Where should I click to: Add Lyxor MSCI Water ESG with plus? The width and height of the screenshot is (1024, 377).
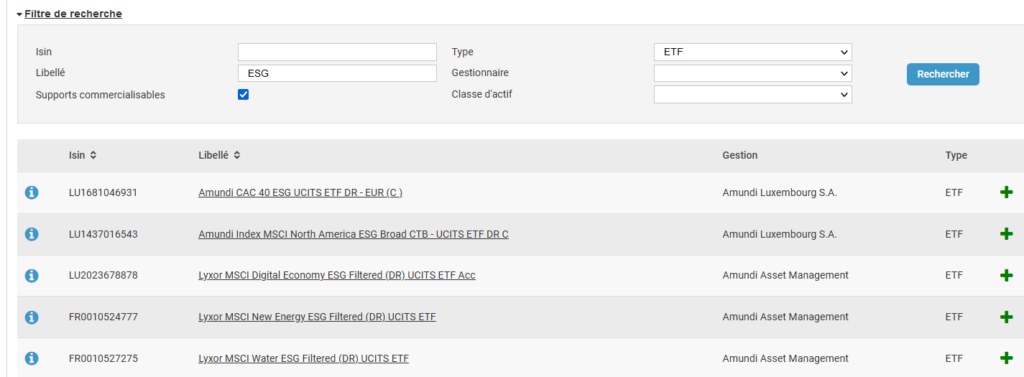tap(1006, 358)
